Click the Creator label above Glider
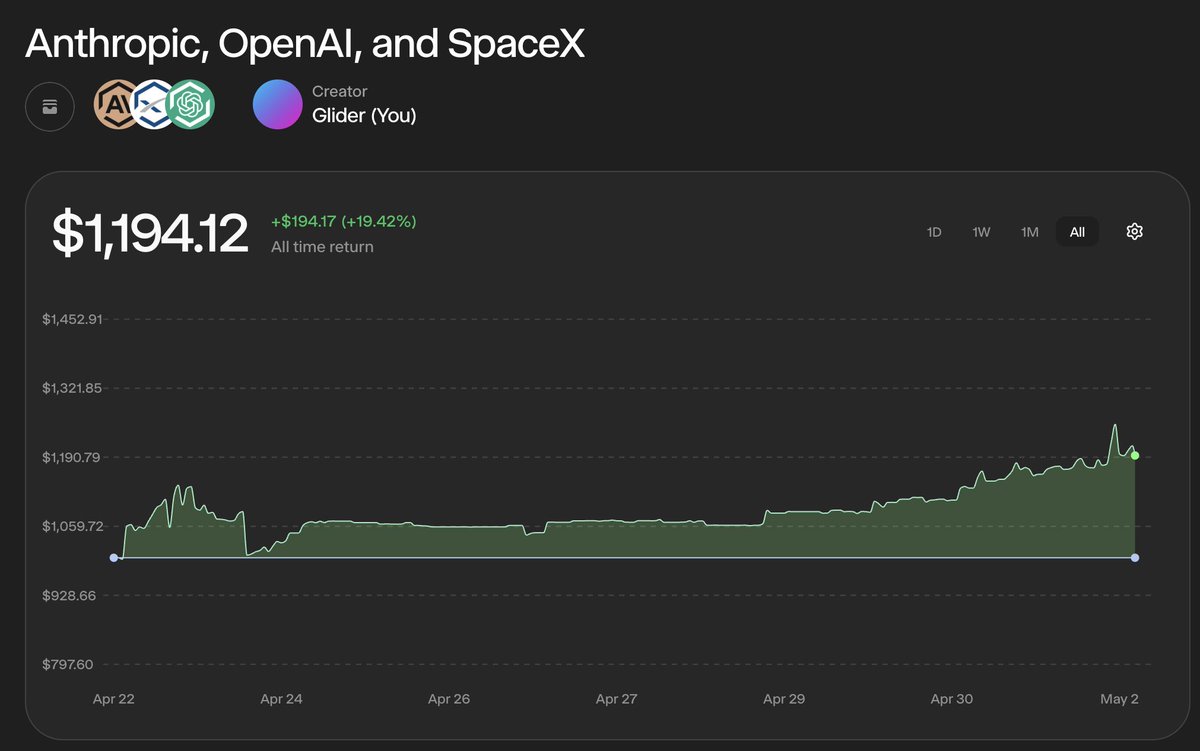1200x751 pixels. tap(340, 91)
